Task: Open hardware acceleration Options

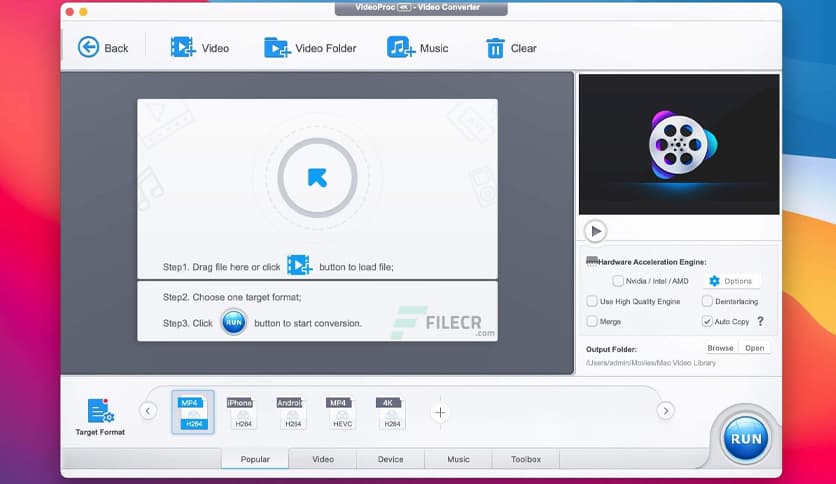Action: coord(732,281)
